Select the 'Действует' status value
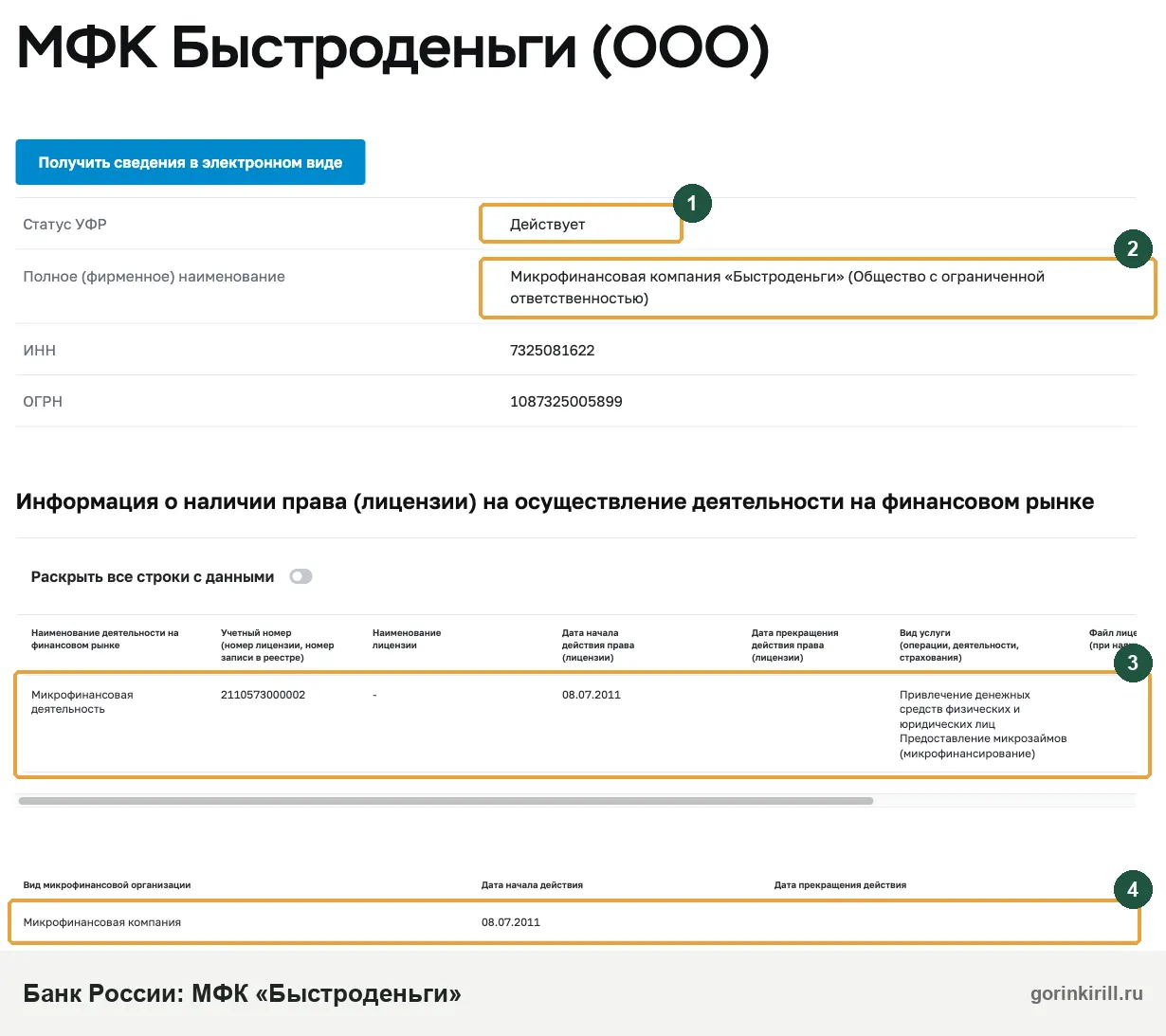Viewport: 1166px width, 1036px height. (548, 225)
